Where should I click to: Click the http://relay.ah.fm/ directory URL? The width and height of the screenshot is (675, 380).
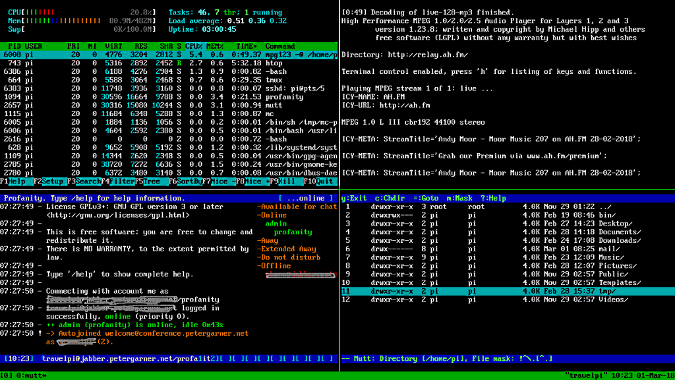tap(428, 55)
